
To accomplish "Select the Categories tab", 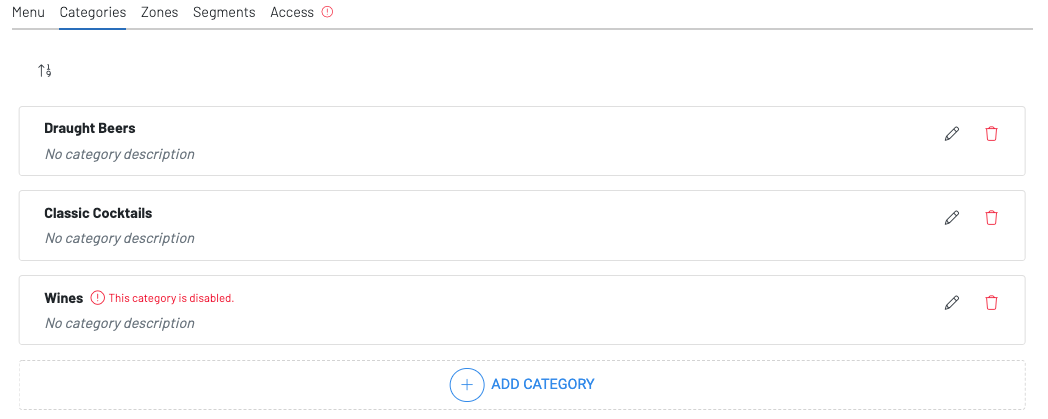I will tap(92, 13).
